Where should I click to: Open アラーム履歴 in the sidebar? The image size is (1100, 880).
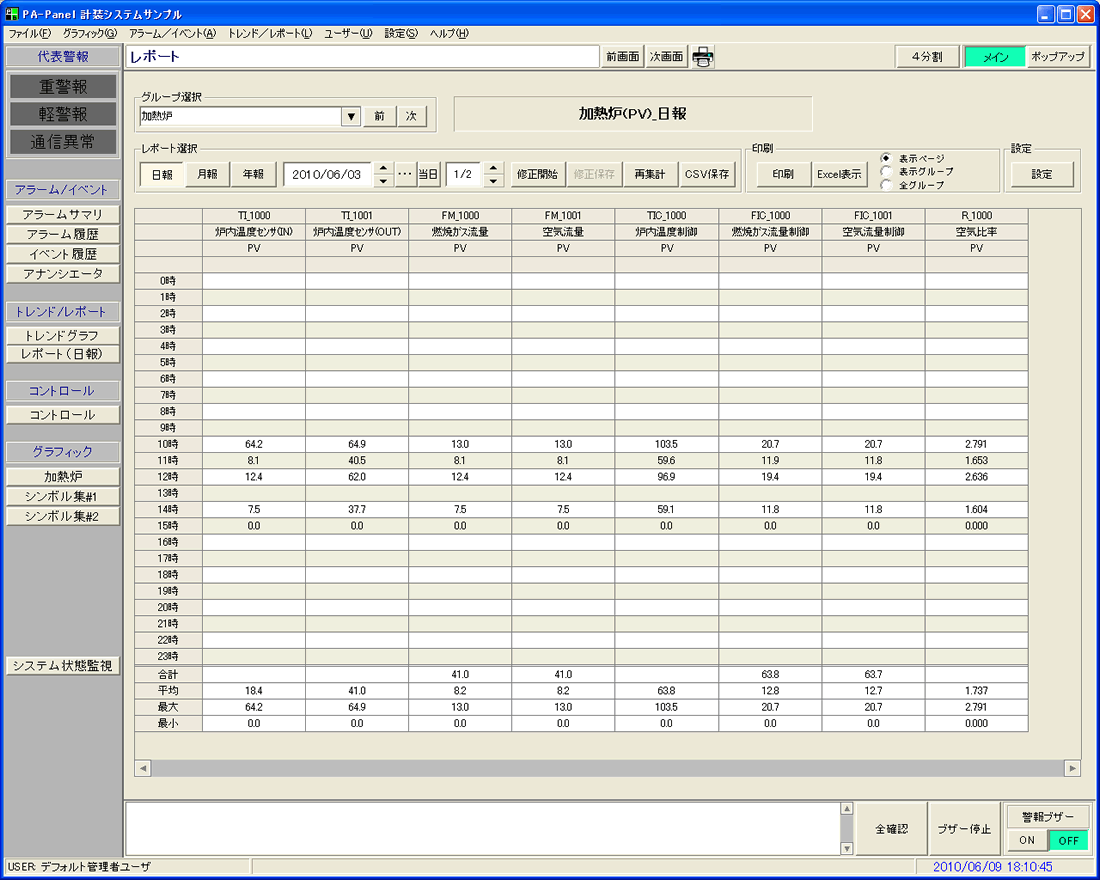63,234
